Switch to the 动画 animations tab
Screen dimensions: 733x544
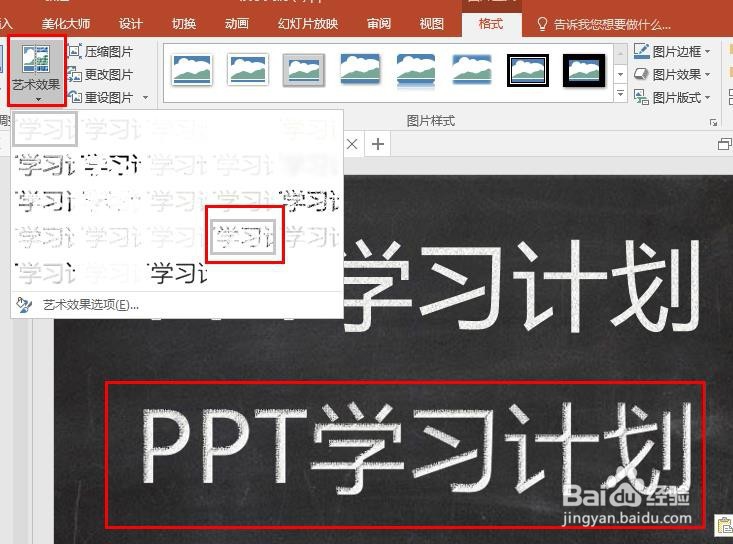point(237,23)
